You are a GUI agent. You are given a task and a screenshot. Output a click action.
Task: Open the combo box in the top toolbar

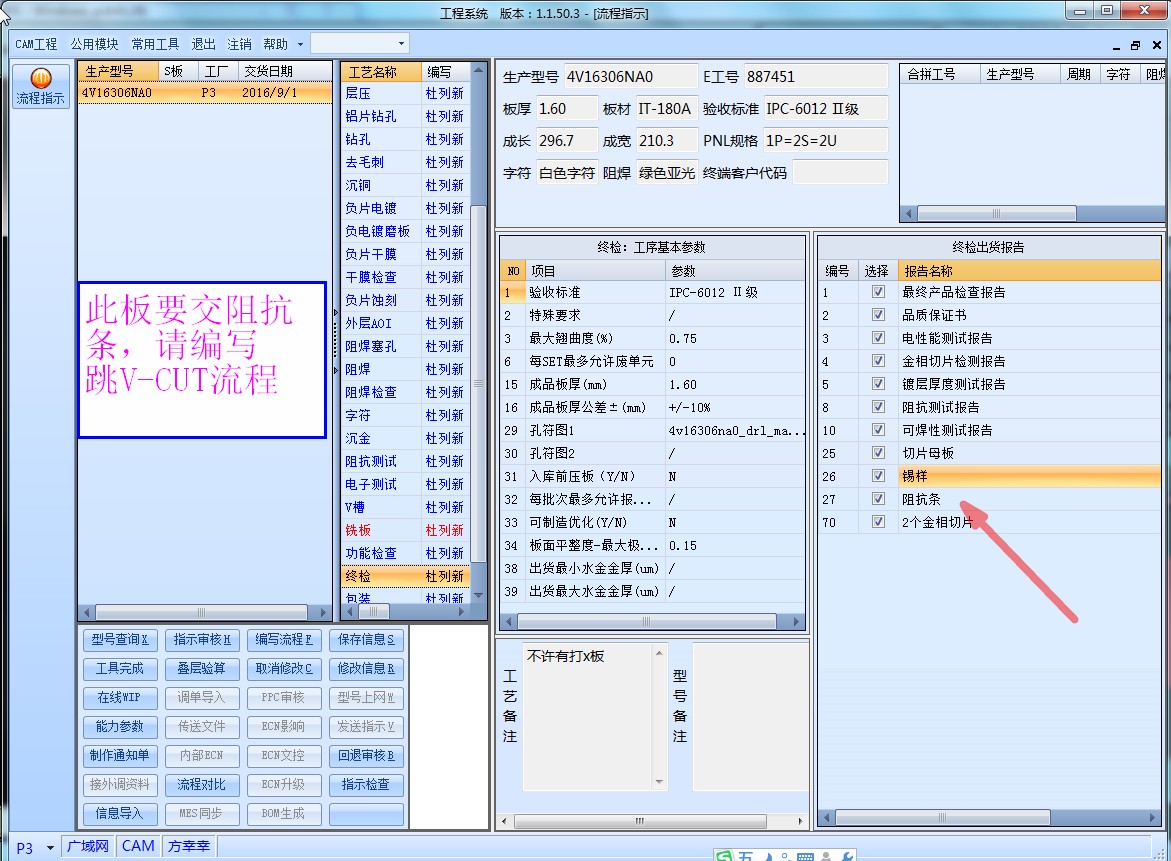click(x=401, y=43)
